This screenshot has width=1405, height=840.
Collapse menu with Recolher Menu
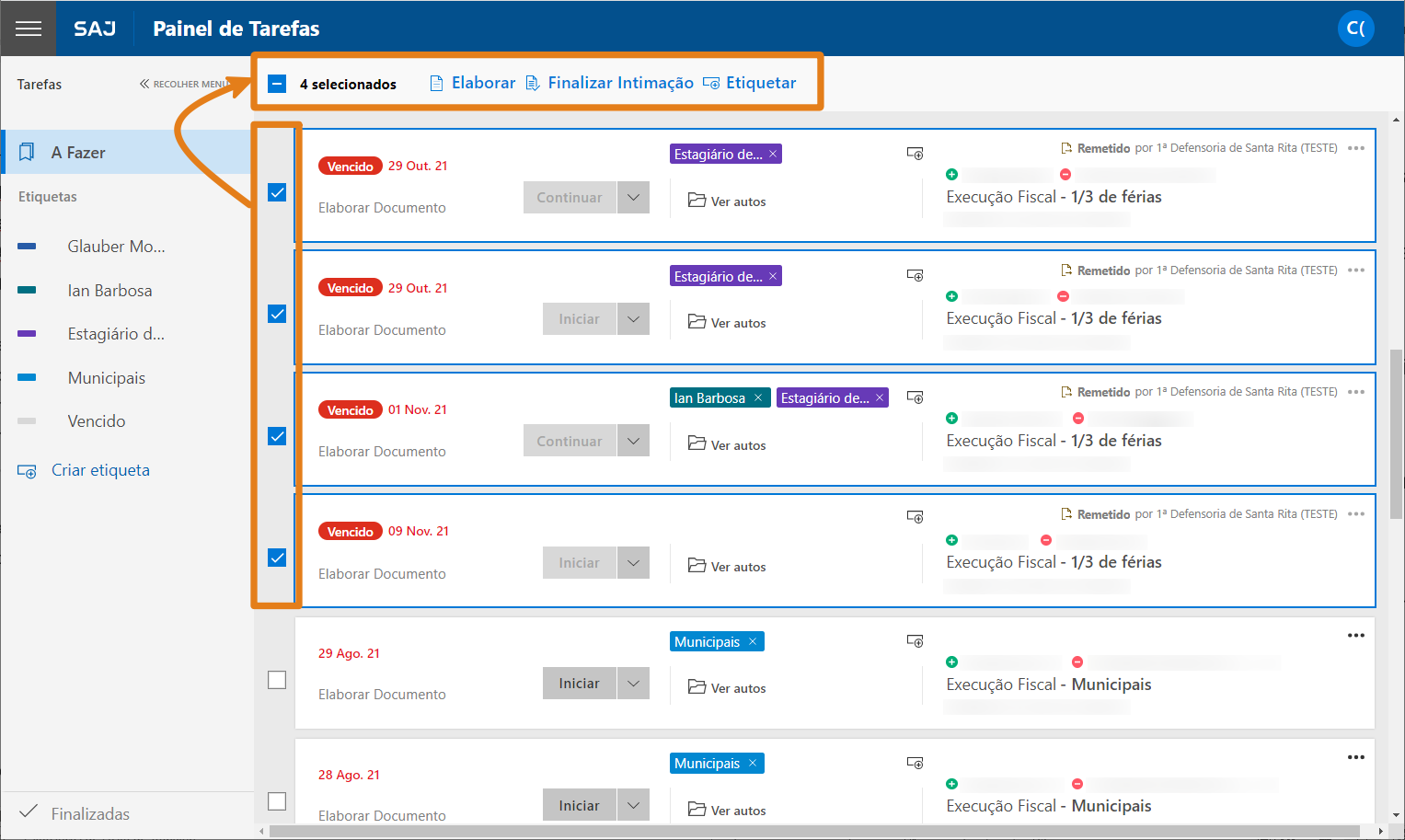[183, 84]
